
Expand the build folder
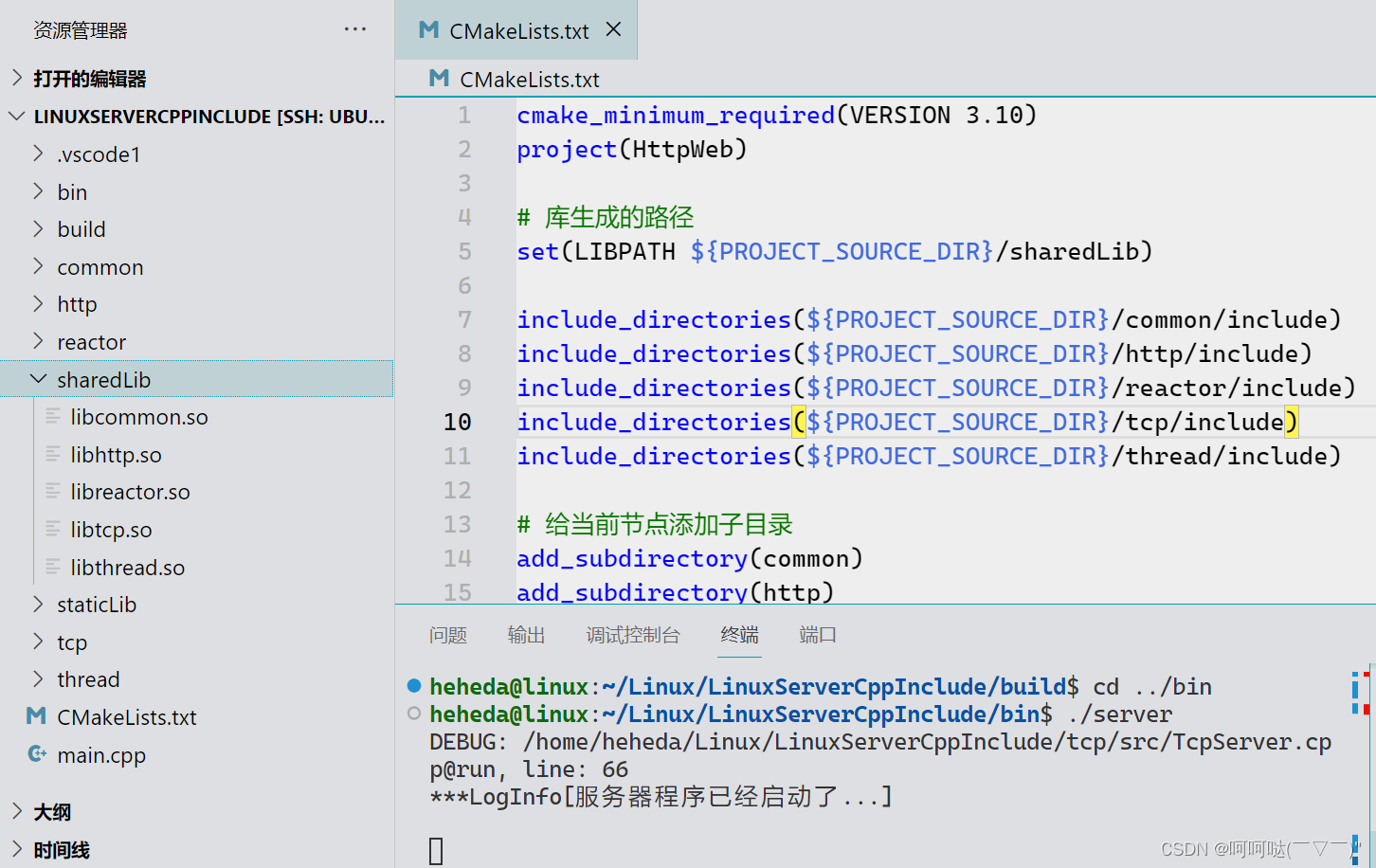pos(39,228)
